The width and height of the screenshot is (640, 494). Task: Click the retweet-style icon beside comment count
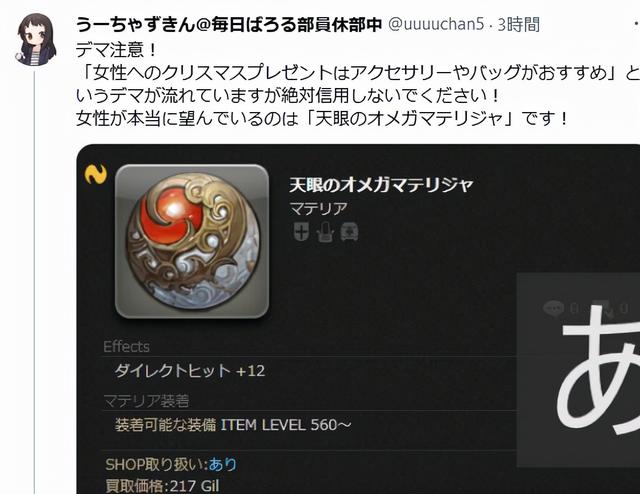tap(603, 309)
